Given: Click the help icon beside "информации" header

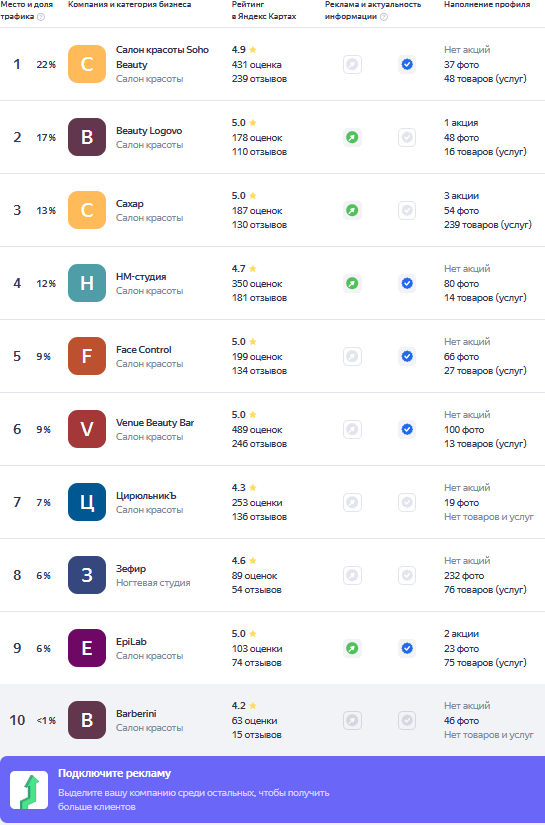Looking at the screenshot, I should click(384, 17).
